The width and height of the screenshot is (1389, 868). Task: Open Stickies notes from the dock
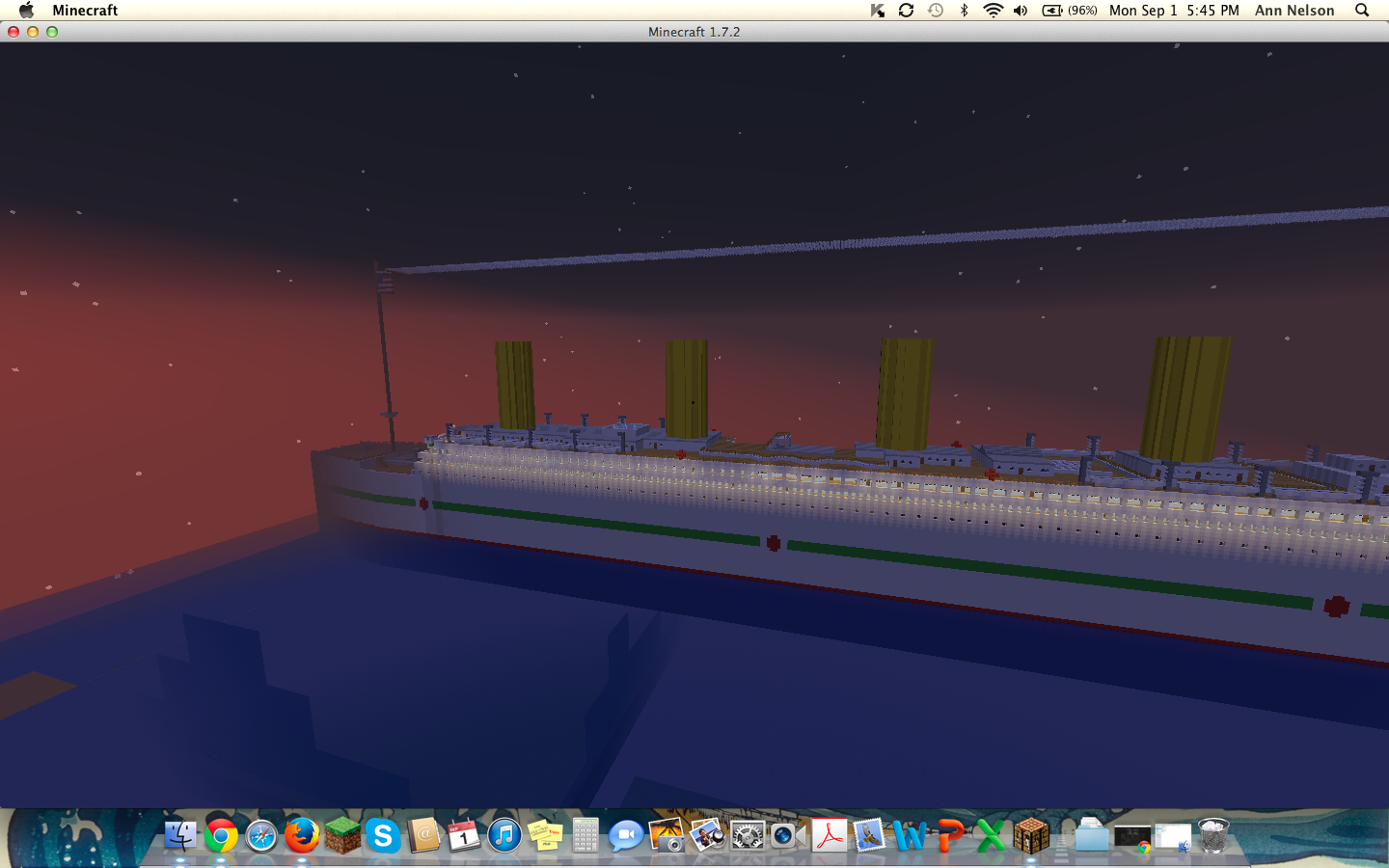point(545,835)
